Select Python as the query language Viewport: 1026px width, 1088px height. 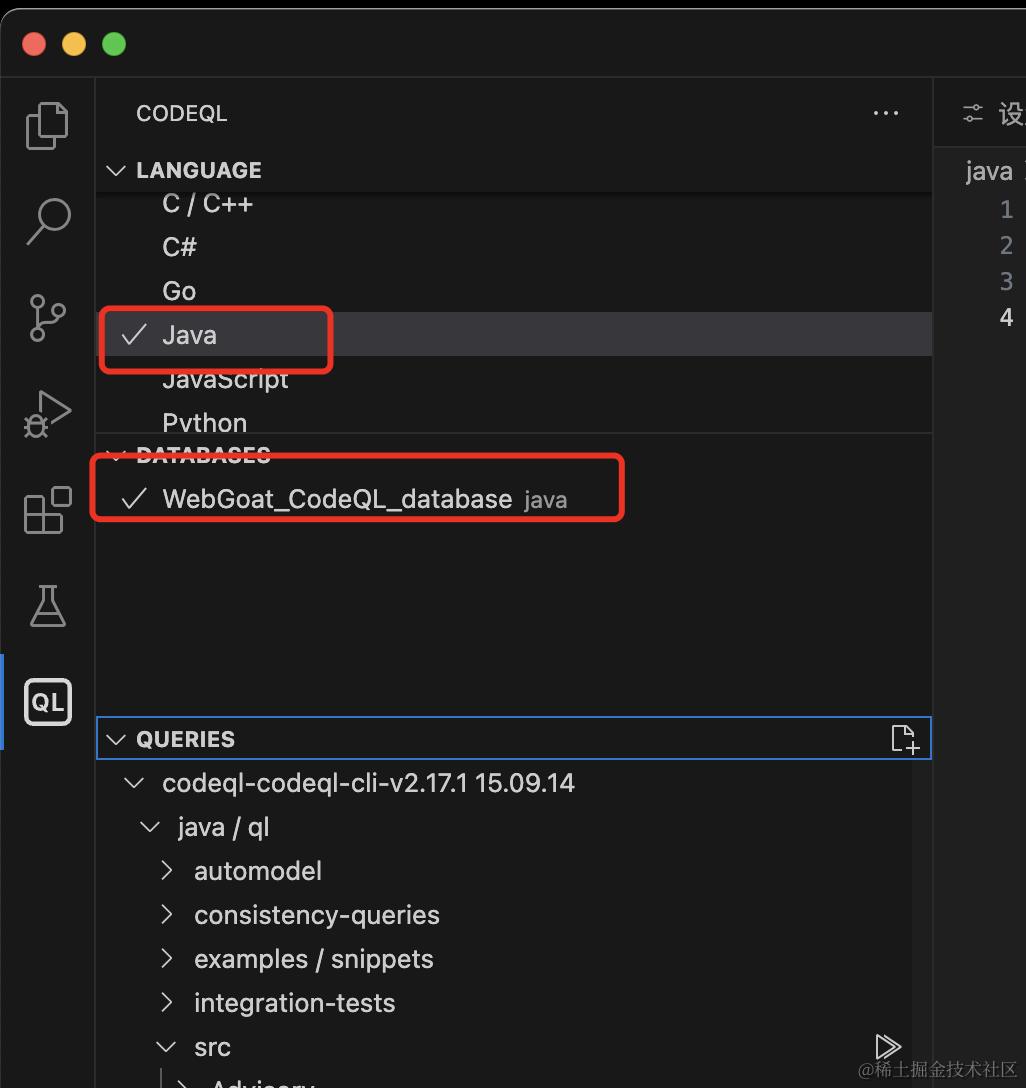[x=204, y=422]
